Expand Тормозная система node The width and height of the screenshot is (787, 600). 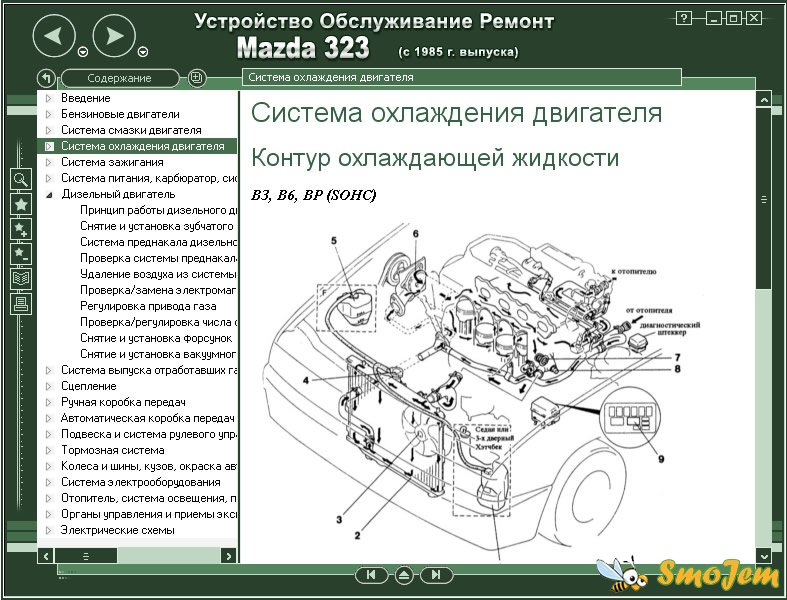(x=49, y=450)
